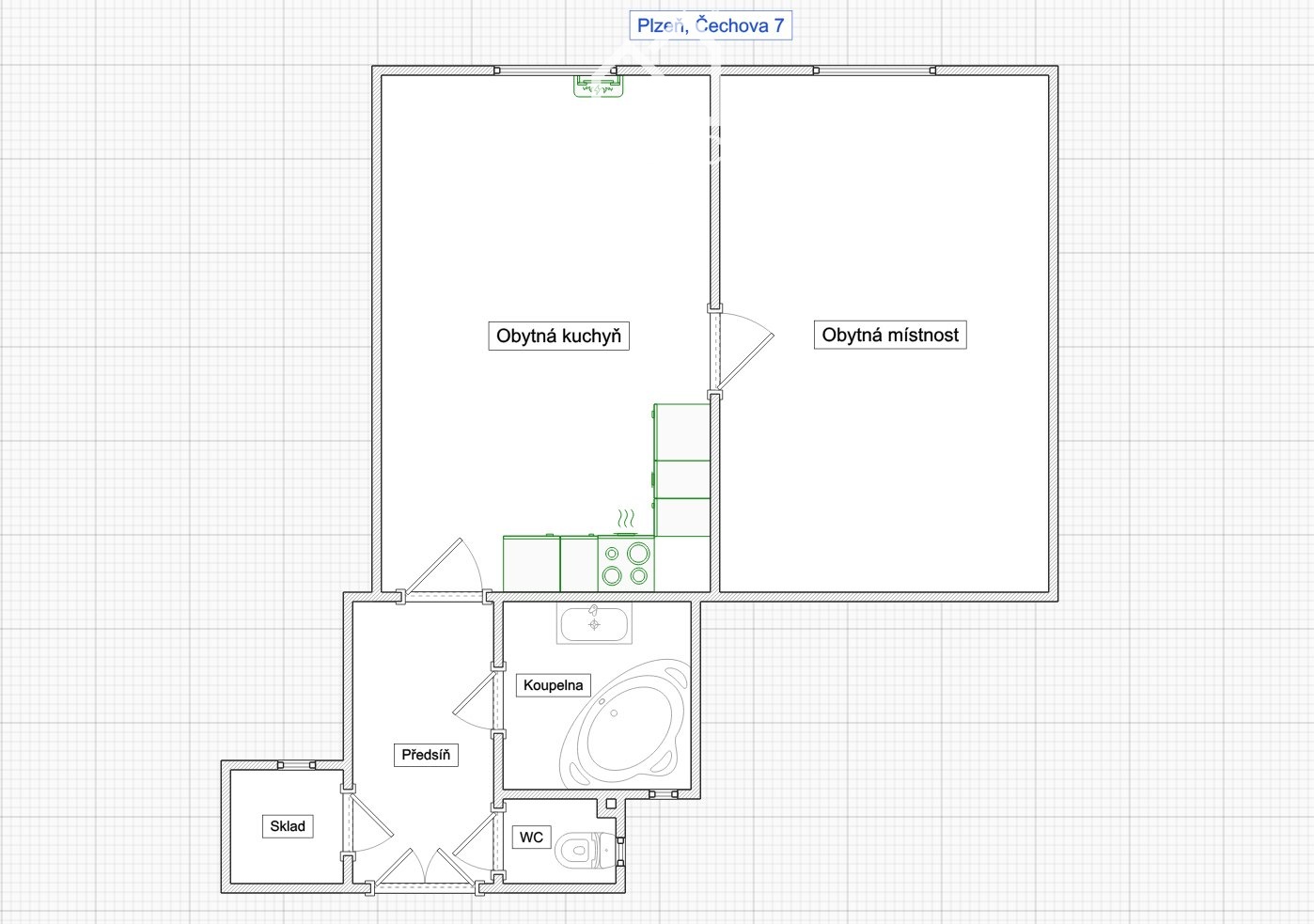Click the green fixture under kitchen window
Image resolution: width=1314 pixels, height=924 pixels.
click(598, 86)
